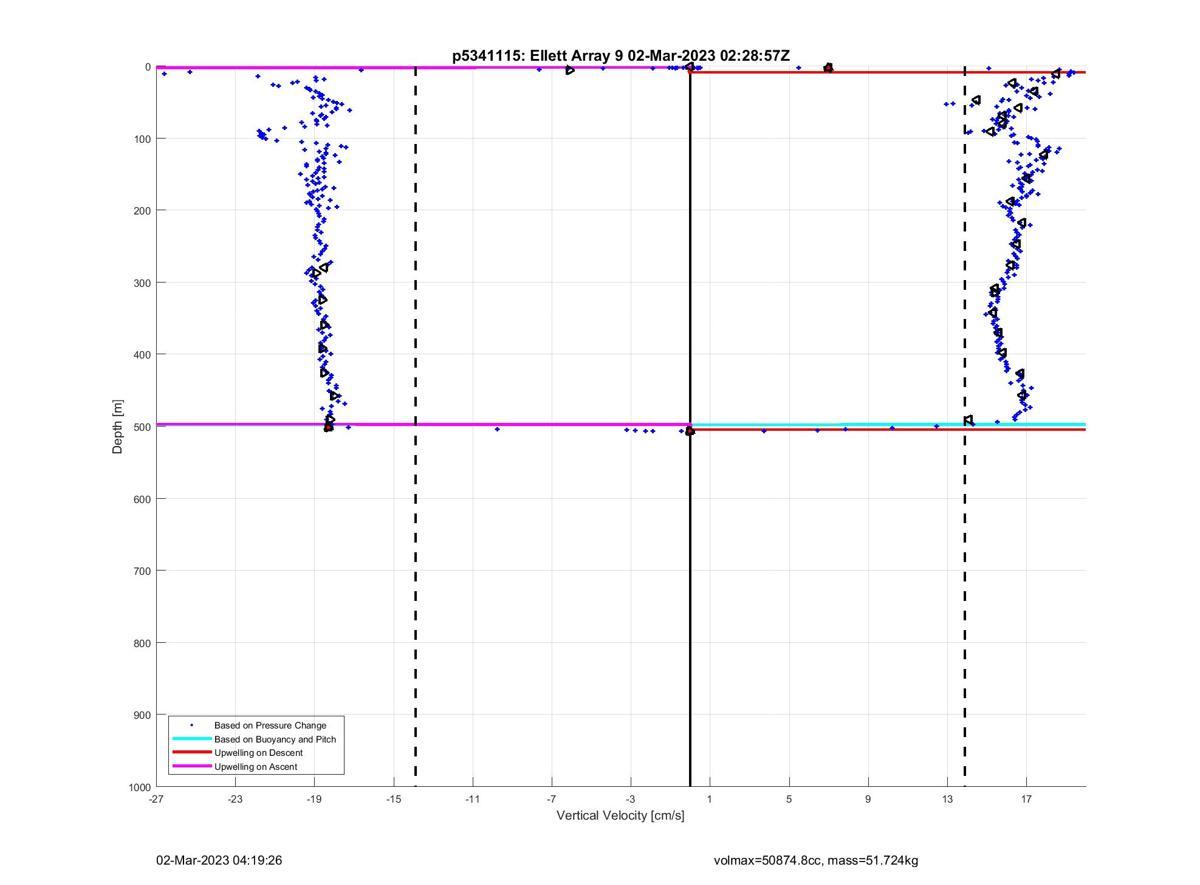This screenshot has width=1200, height=885.
Task: Click x-axis tick label '-3'
Action: [630, 799]
